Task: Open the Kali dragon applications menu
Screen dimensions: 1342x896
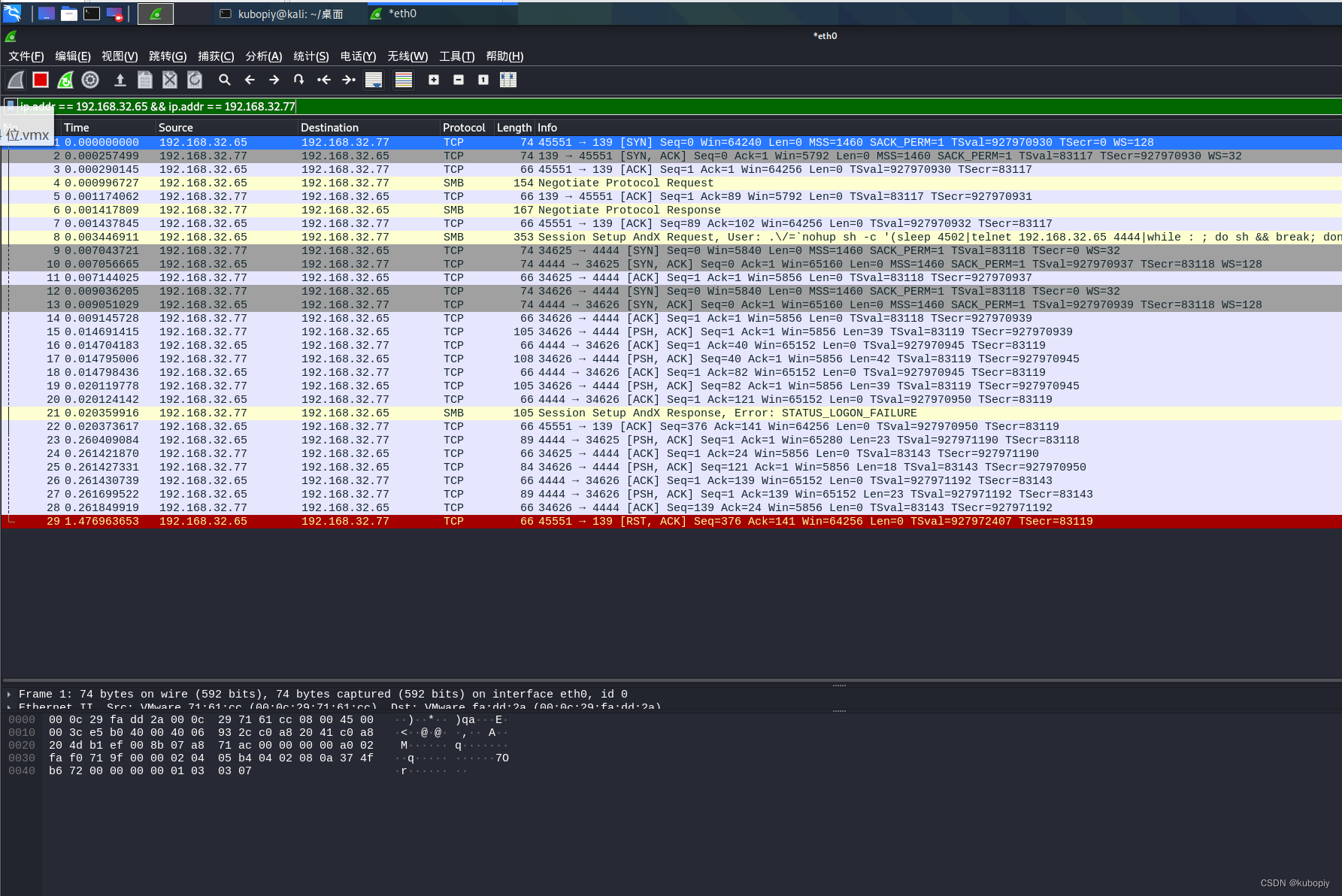Action: pos(12,13)
